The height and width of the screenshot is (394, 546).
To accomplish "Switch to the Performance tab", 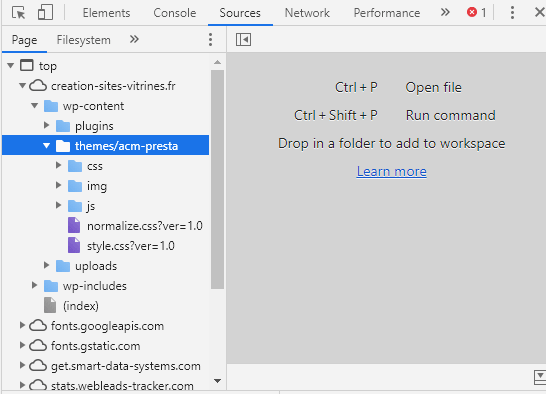I will click(x=387, y=13).
